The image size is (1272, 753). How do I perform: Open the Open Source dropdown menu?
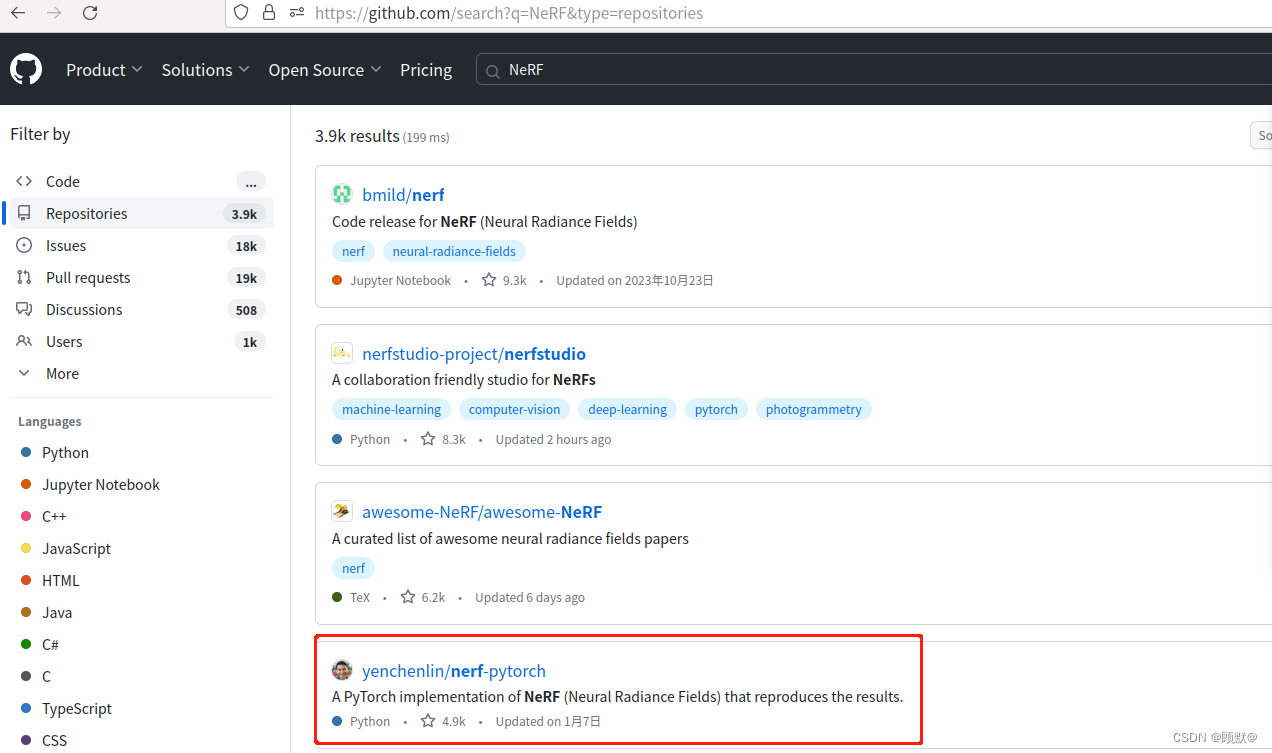pyautogui.click(x=325, y=70)
